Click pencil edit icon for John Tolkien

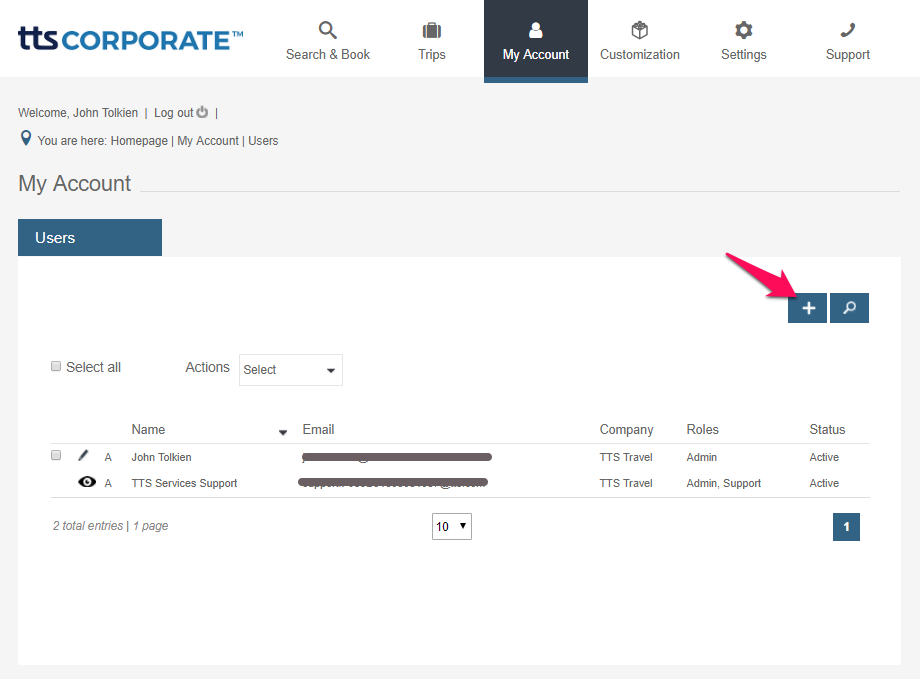(84, 456)
